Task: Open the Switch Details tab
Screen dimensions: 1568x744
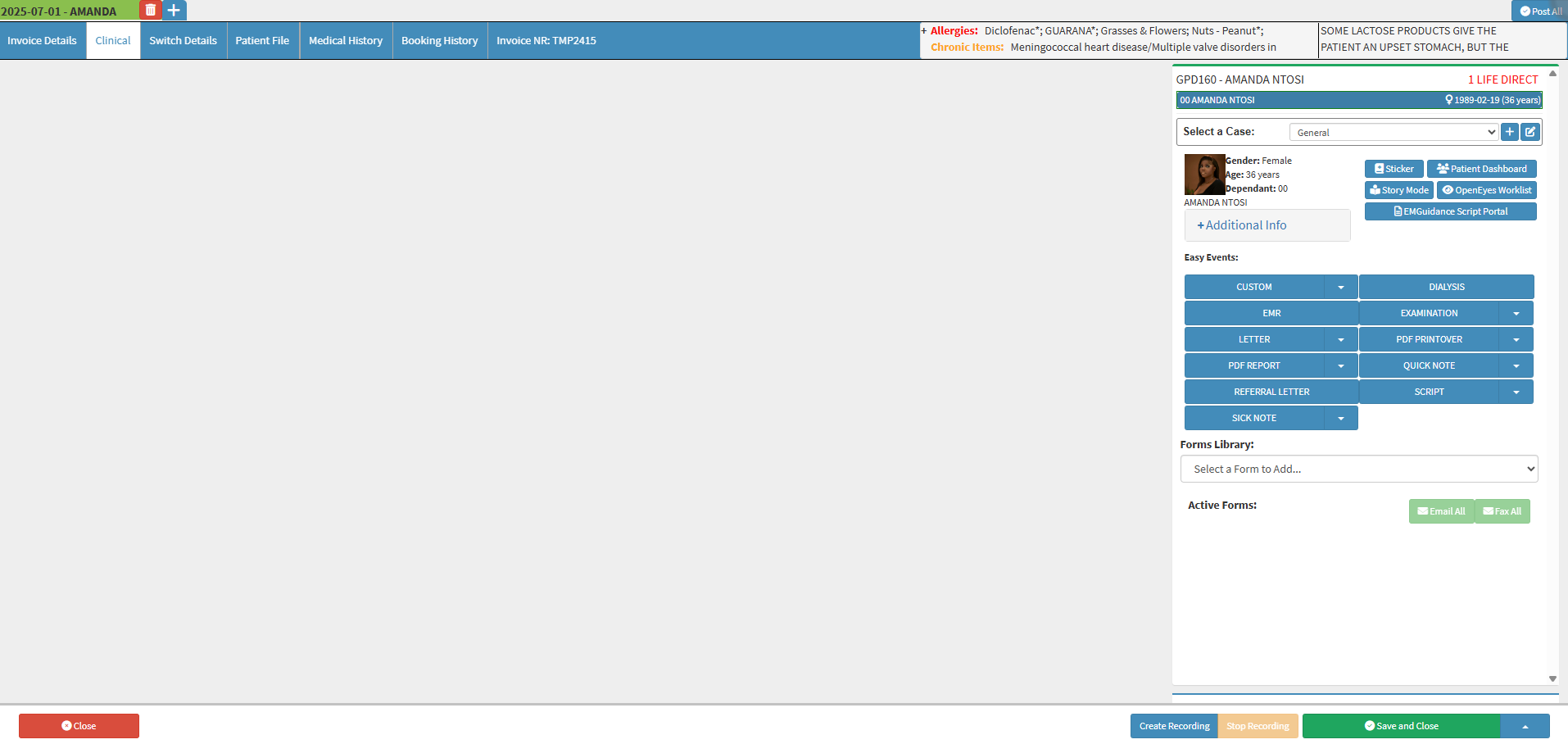Action: pyautogui.click(x=184, y=41)
